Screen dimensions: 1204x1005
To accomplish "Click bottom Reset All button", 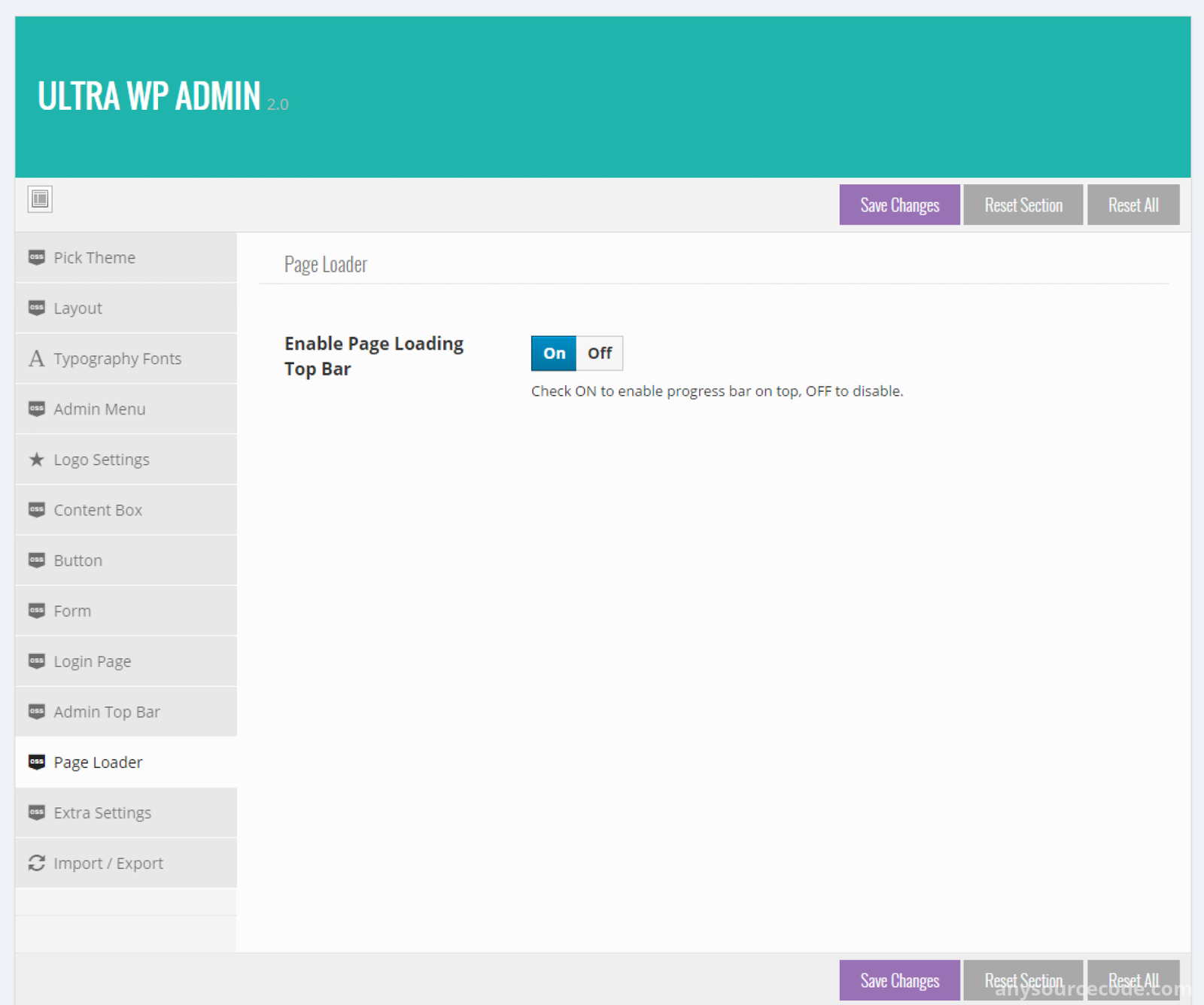I will 1133,980.
